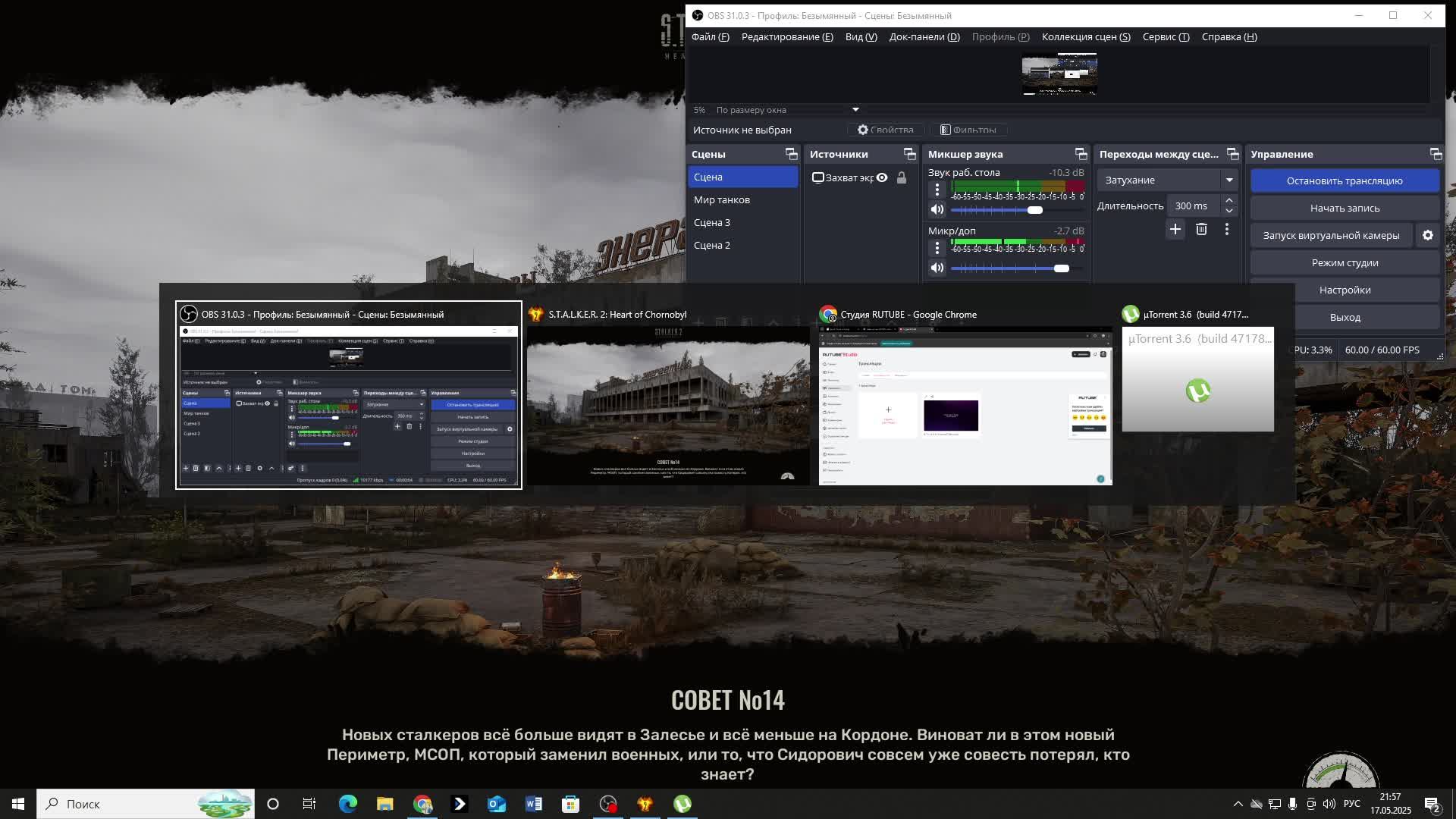Expand the Затухание transition dropdown
Image resolution: width=1456 pixels, height=819 pixels.
point(1228,180)
